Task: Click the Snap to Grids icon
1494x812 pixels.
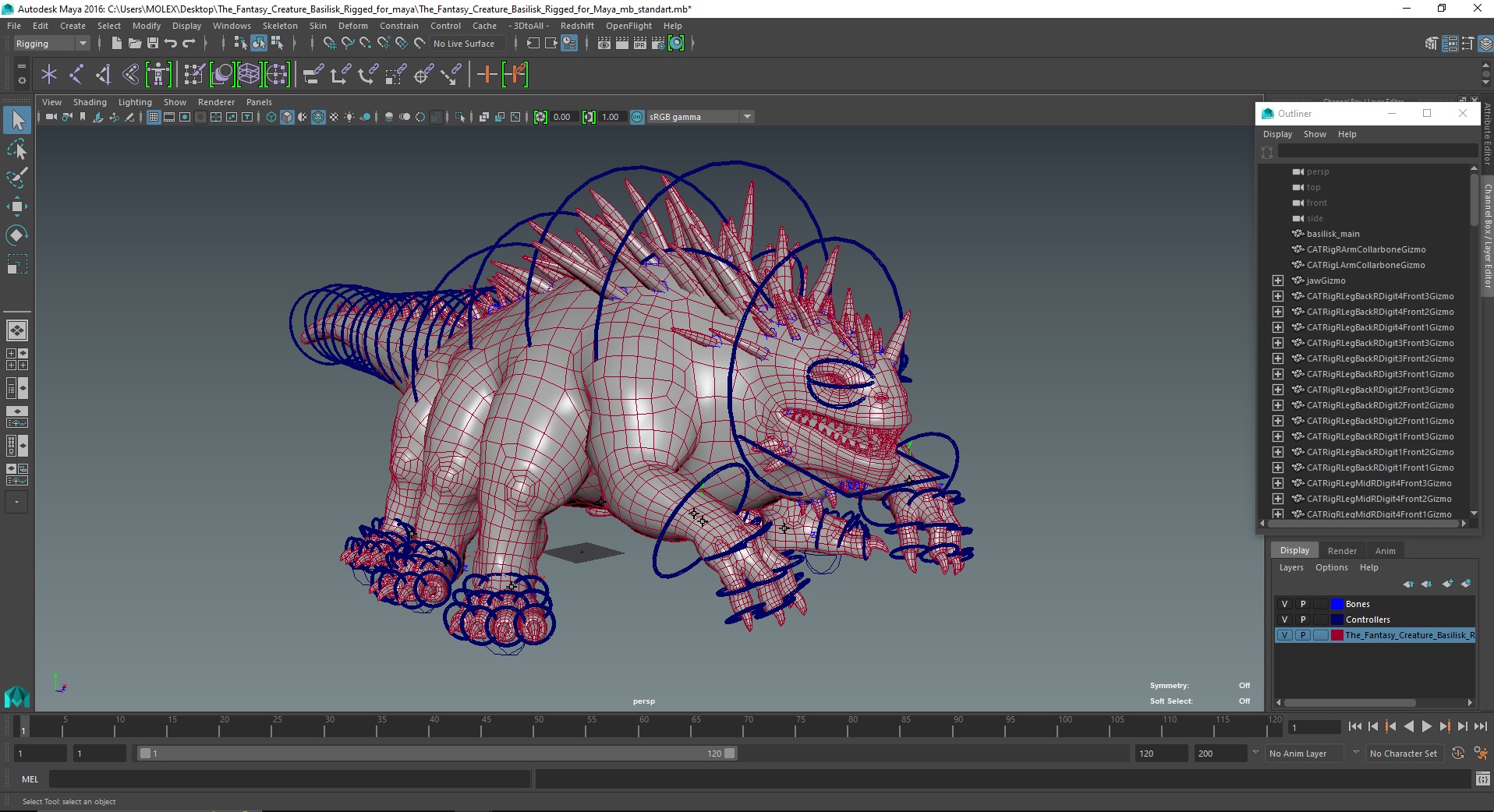Action: pos(330,43)
